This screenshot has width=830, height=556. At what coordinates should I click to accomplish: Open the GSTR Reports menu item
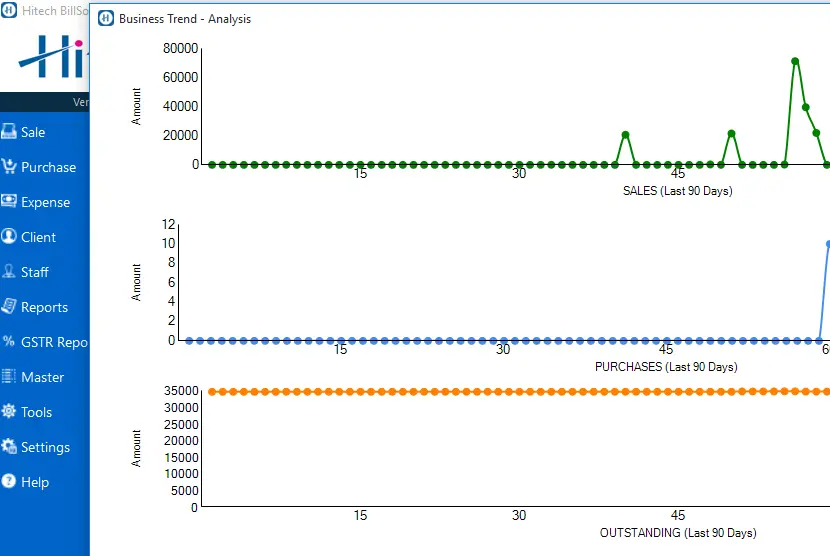coord(54,342)
